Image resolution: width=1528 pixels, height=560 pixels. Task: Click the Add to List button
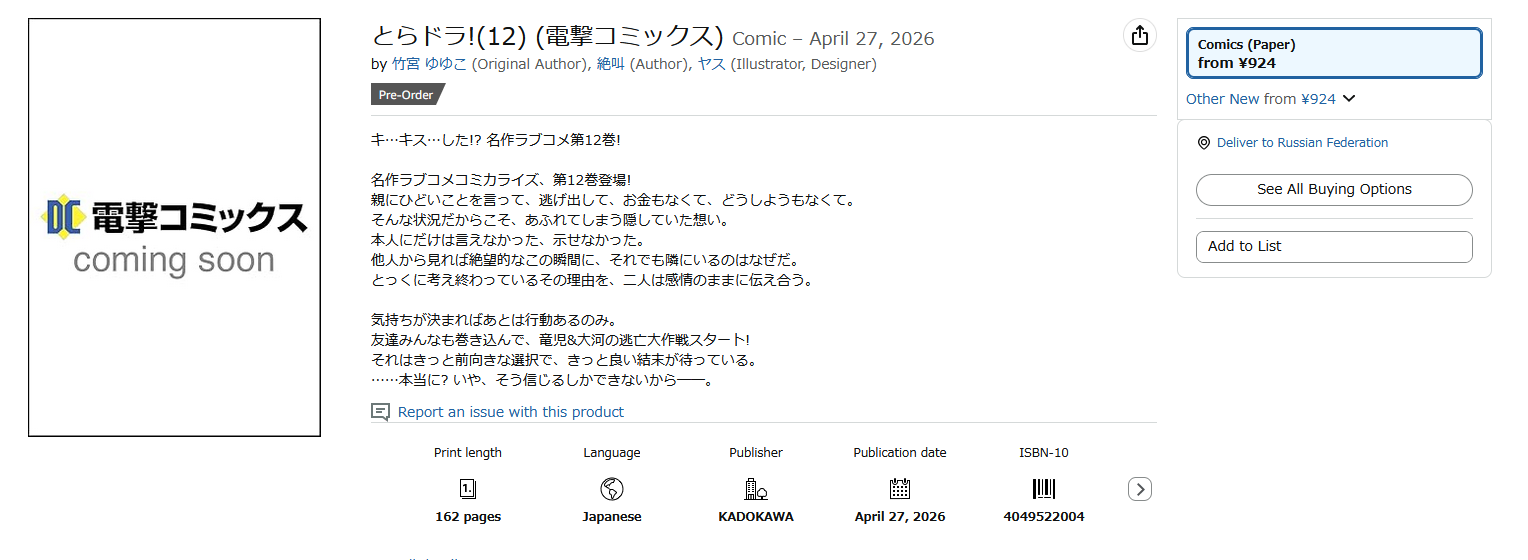(1334, 246)
